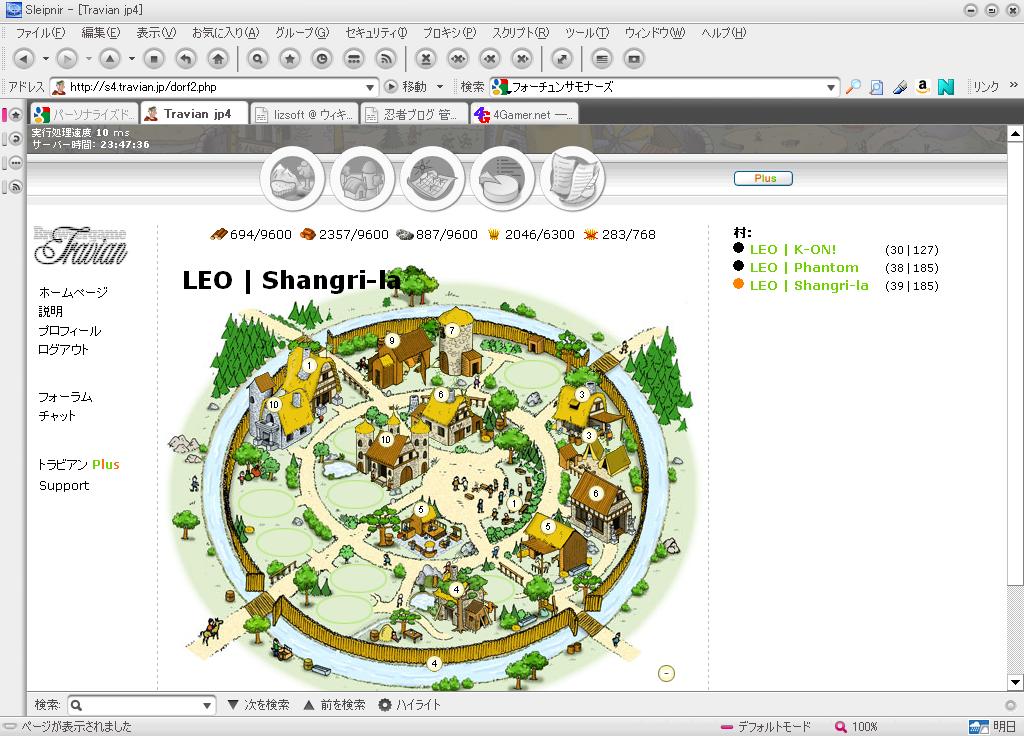The image size is (1024, 736).
Task: Open the Travian village center icon
Action: click(x=362, y=178)
